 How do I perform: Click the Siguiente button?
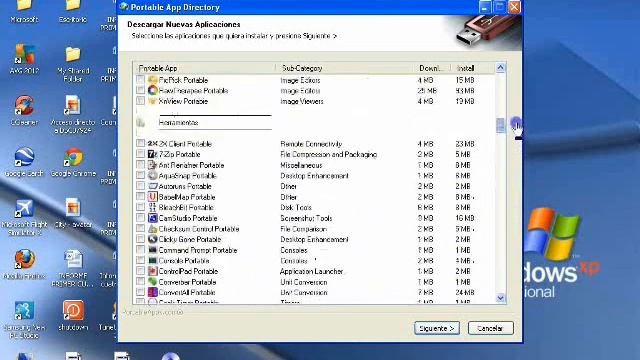[x=437, y=328]
